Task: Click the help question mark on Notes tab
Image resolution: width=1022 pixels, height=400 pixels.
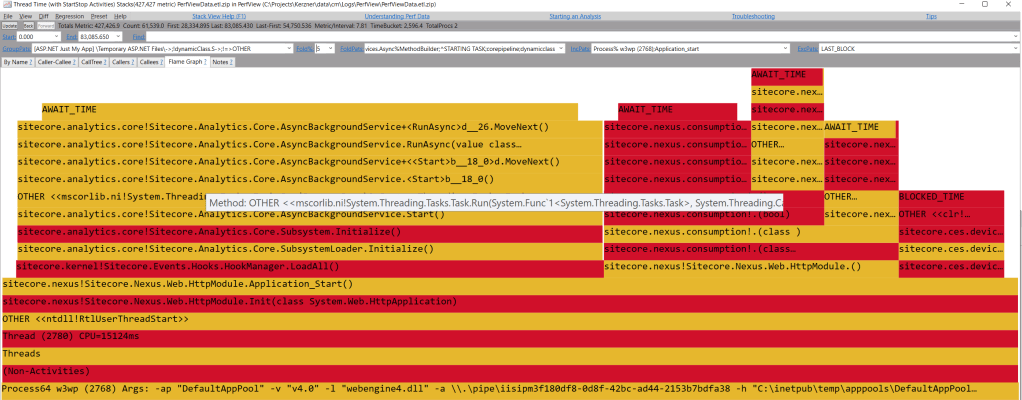Action: tap(233, 62)
